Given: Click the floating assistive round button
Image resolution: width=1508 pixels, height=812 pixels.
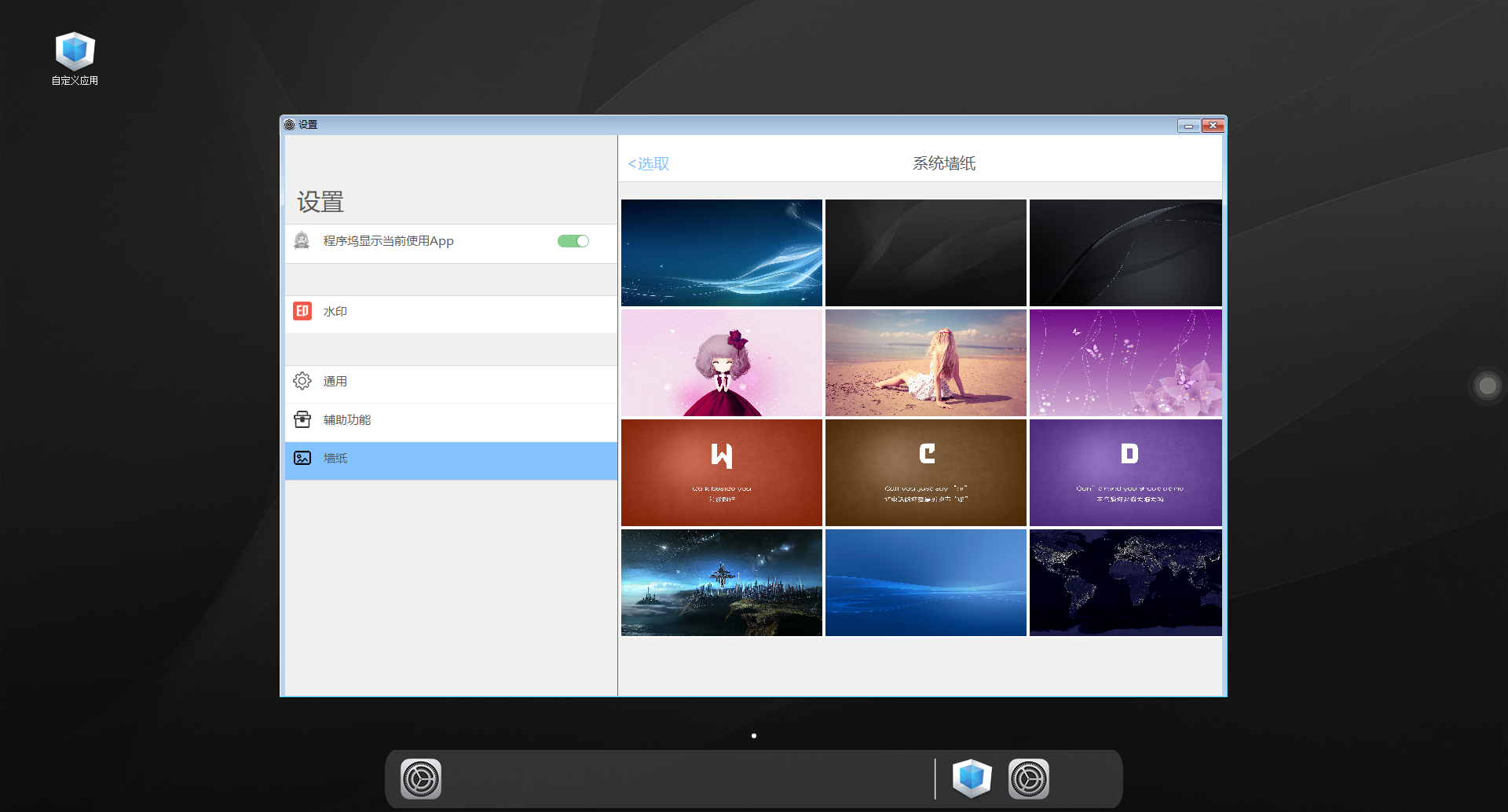Looking at the screenshot, I should coord(1487,386).
